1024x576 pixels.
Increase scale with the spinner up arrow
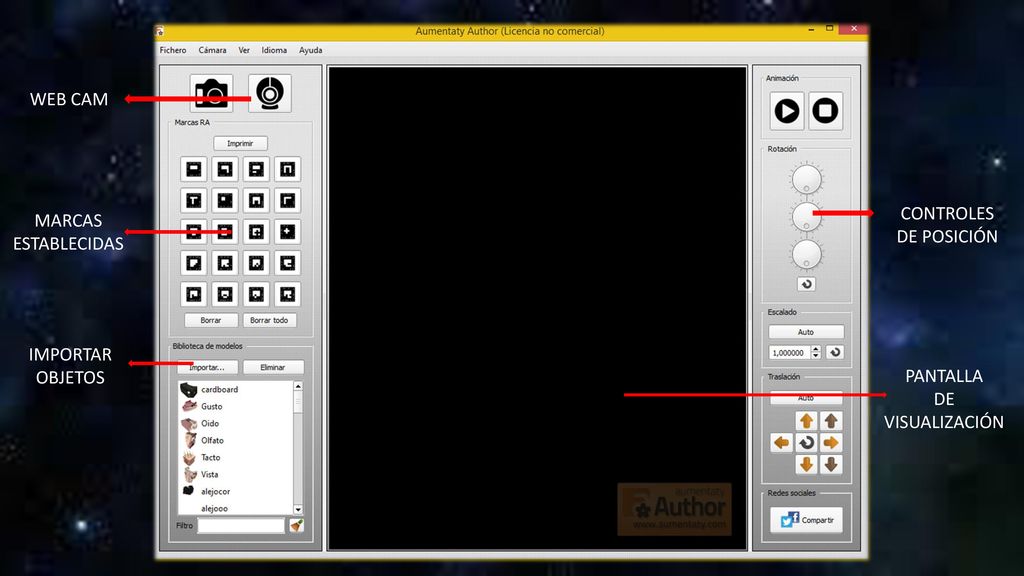816,349
